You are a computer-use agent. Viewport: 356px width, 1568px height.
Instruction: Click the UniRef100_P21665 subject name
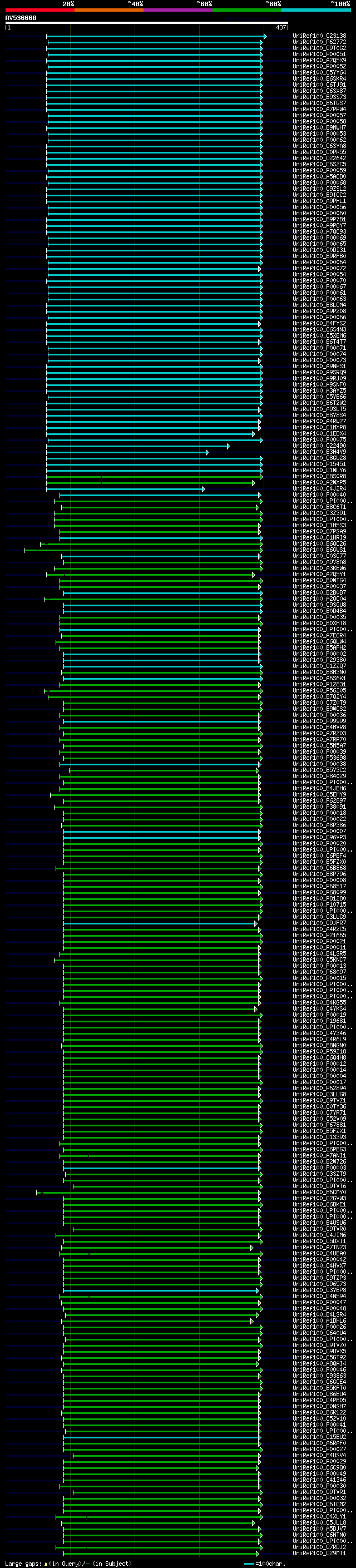tap(319, 936)
